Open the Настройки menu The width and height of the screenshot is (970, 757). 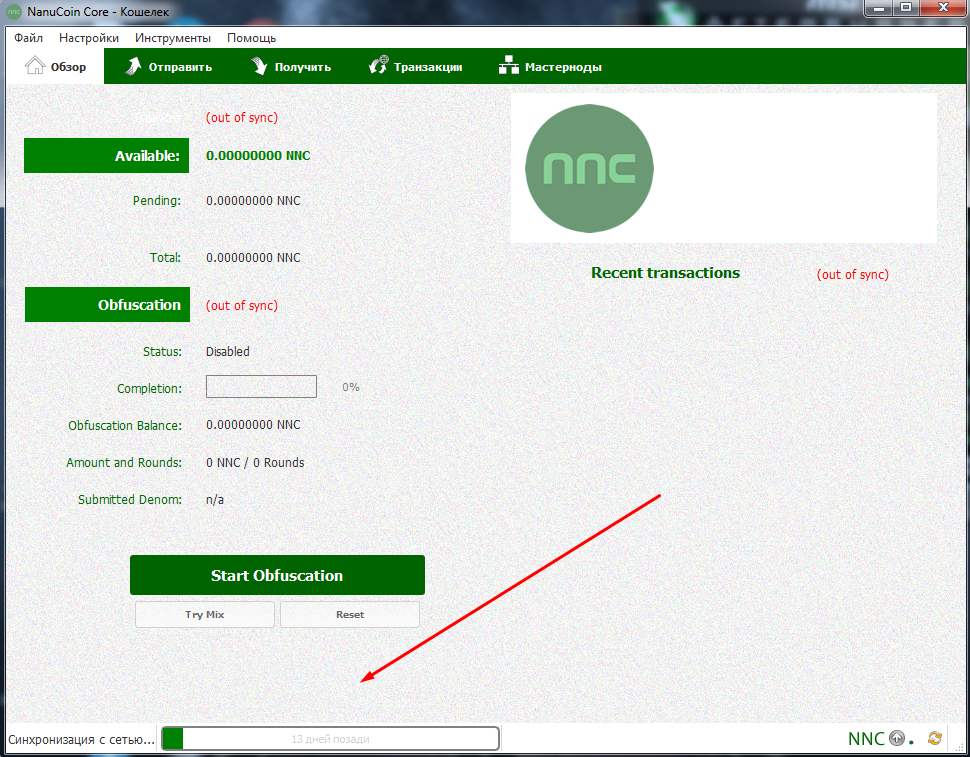coord(89,38)
